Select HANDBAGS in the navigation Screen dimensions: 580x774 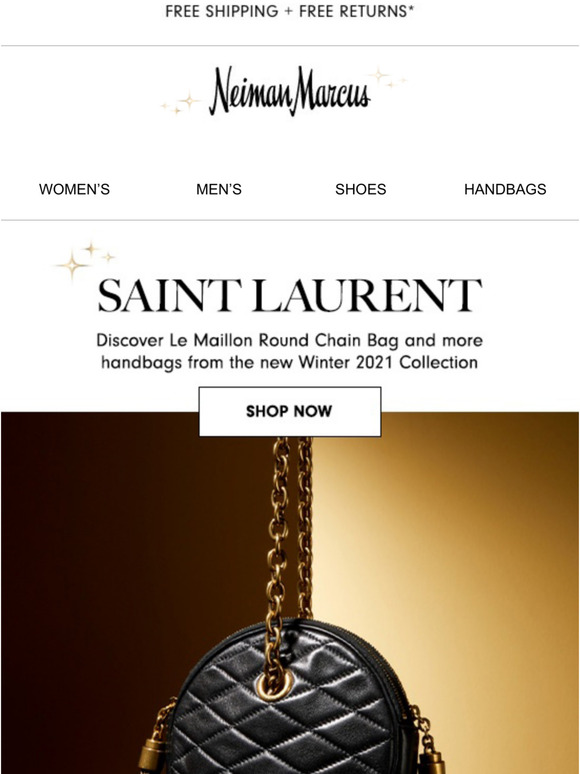pos(505,189)
